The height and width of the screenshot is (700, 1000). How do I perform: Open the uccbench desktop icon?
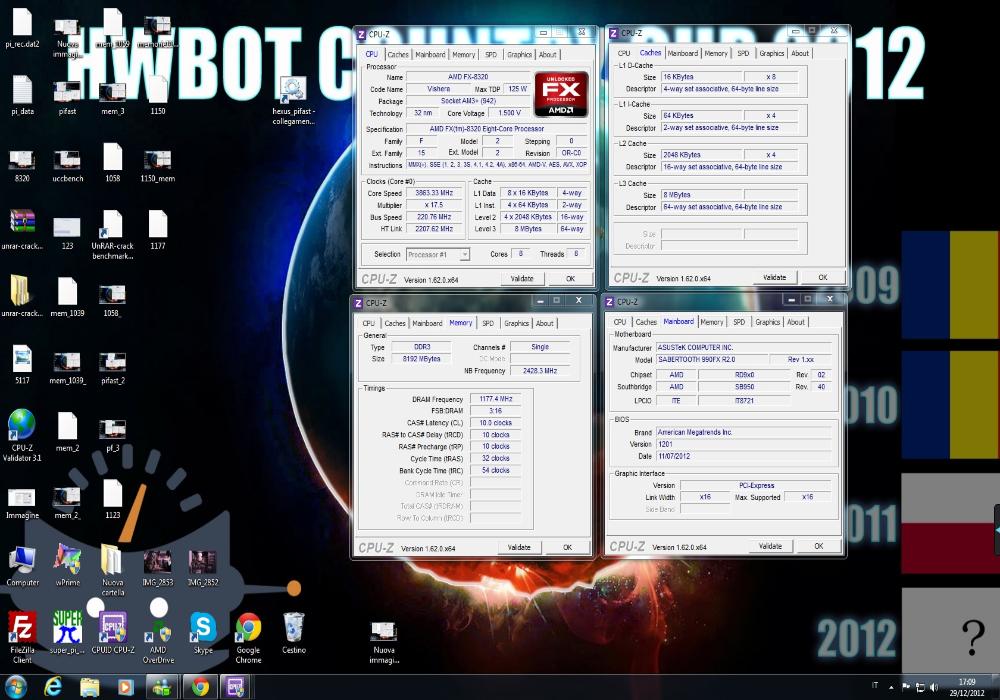pyautogui.click(x=68, y=165)
